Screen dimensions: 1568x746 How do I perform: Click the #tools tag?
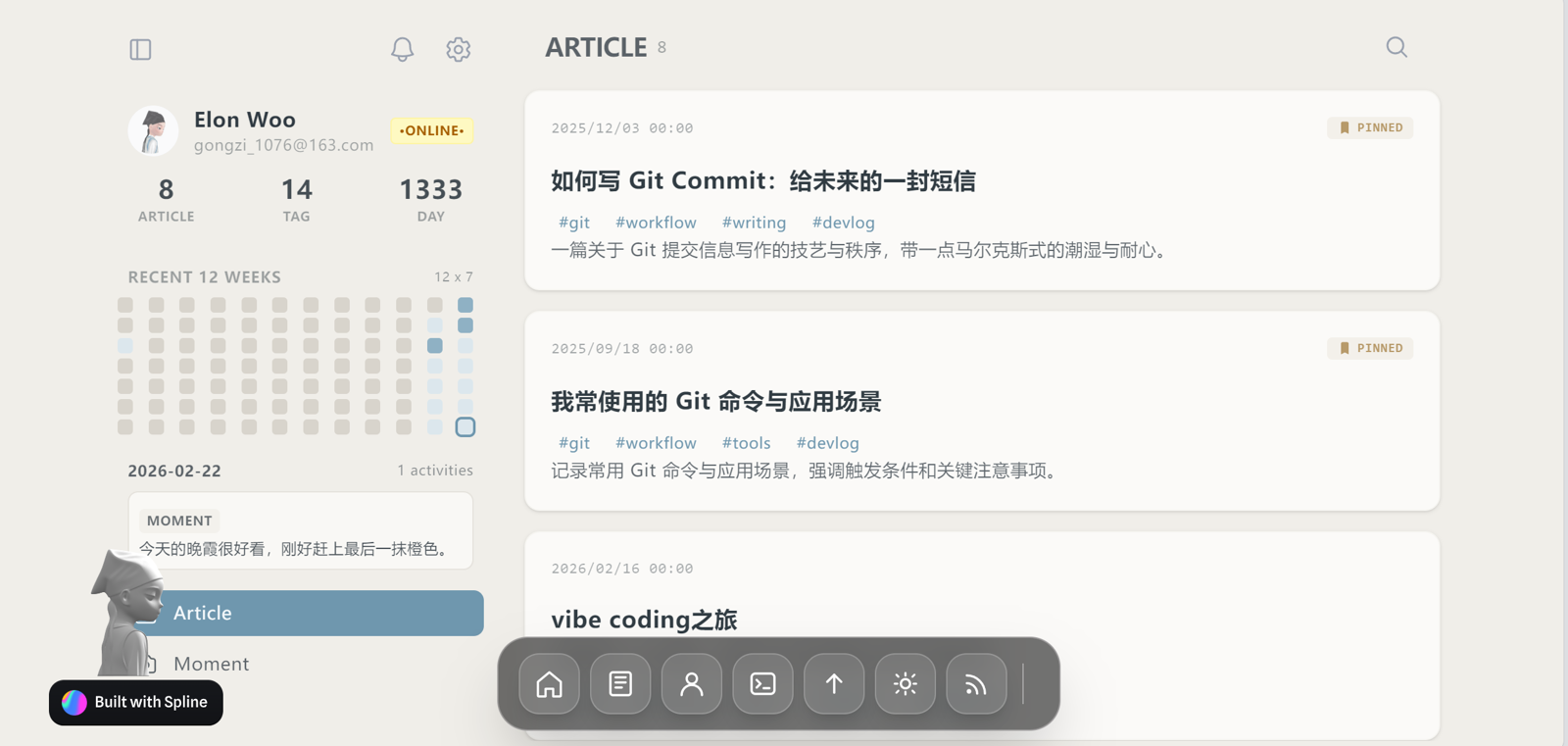[746, 443]
